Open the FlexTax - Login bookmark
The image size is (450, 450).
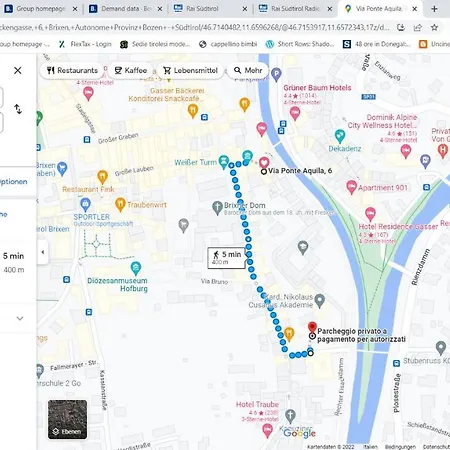pos(85,44)
